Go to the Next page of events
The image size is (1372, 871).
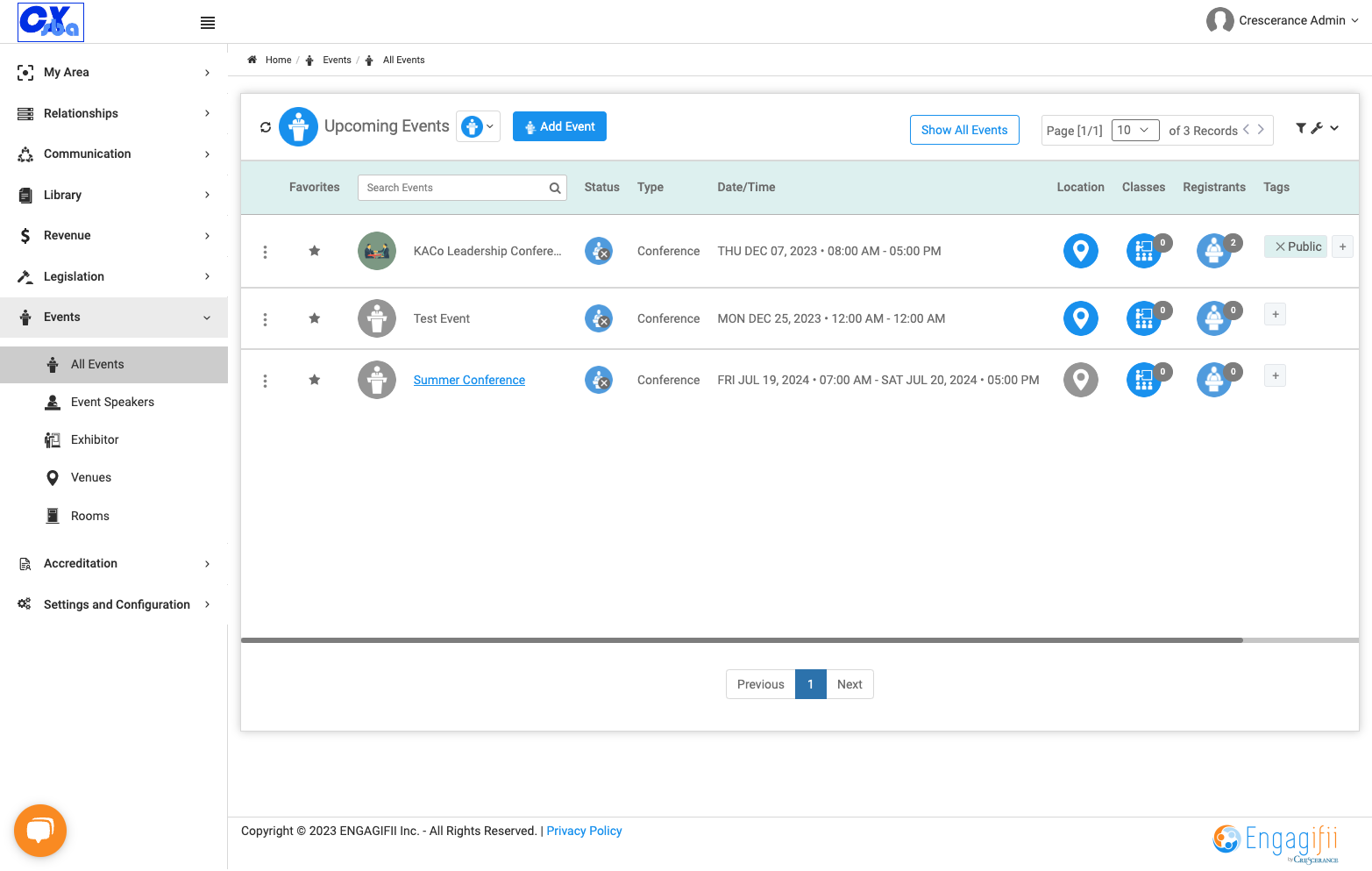tap(850, 684)
